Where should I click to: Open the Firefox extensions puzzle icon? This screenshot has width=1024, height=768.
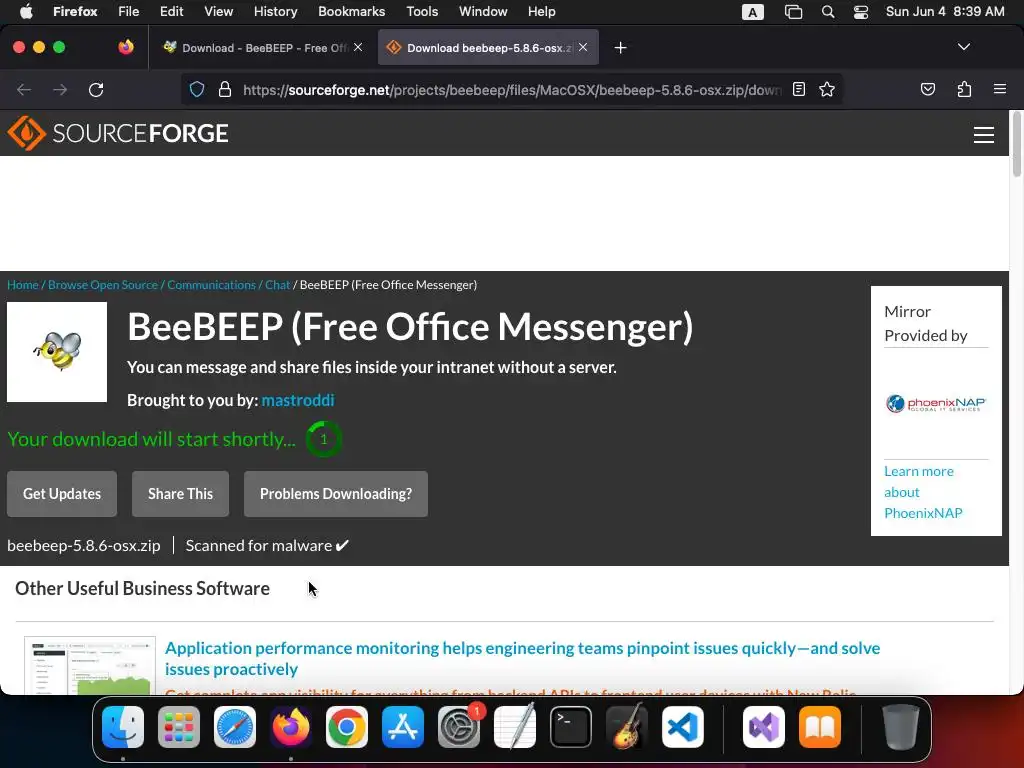tap(964, 89)
